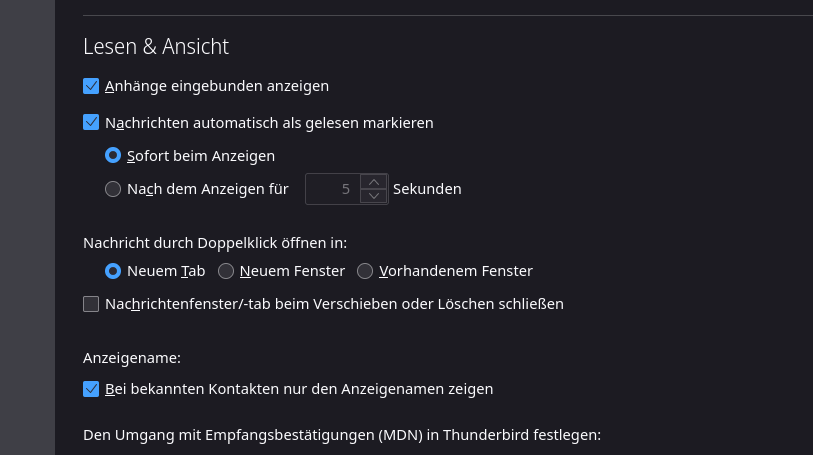The height and width of the screenshot is (455, 813).
Task: Pick 'Vorhandenem Fenster' radio option
Action: point(365,271)
